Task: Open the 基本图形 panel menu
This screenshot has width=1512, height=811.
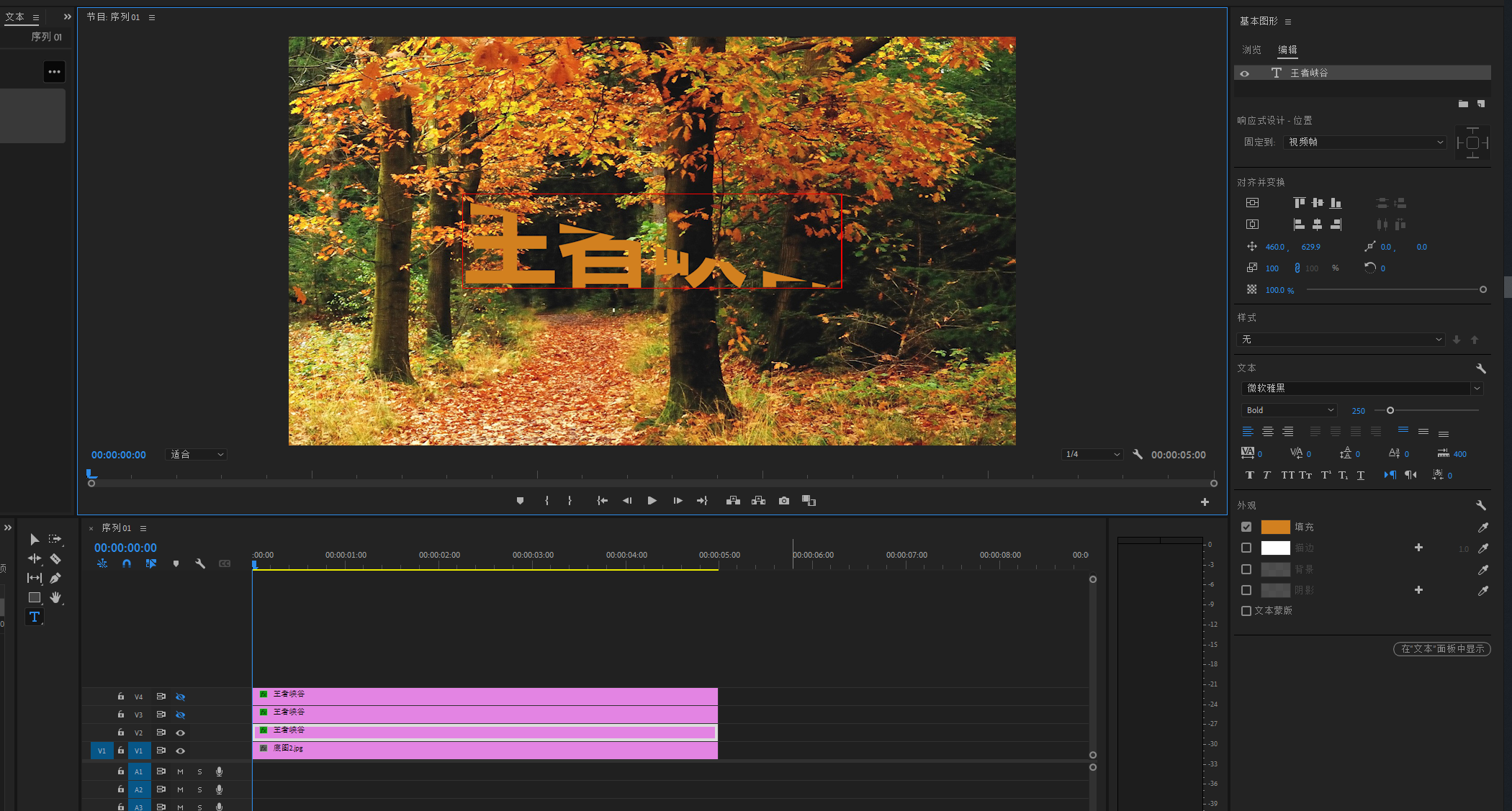Action: [x=1288, y=22]
